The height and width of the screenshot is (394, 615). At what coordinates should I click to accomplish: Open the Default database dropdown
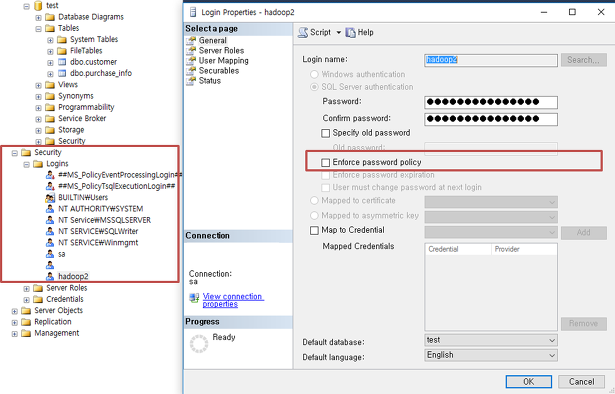click(491, 340)
